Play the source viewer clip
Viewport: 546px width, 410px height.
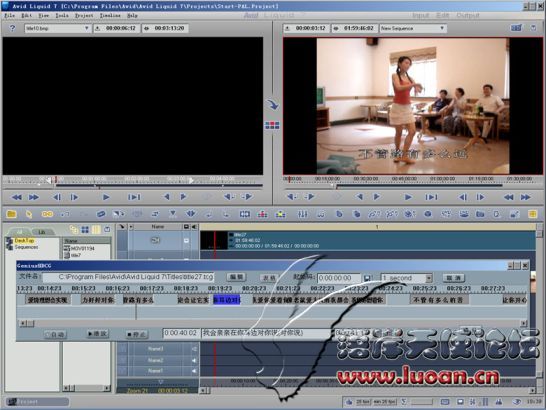[106, 197]
